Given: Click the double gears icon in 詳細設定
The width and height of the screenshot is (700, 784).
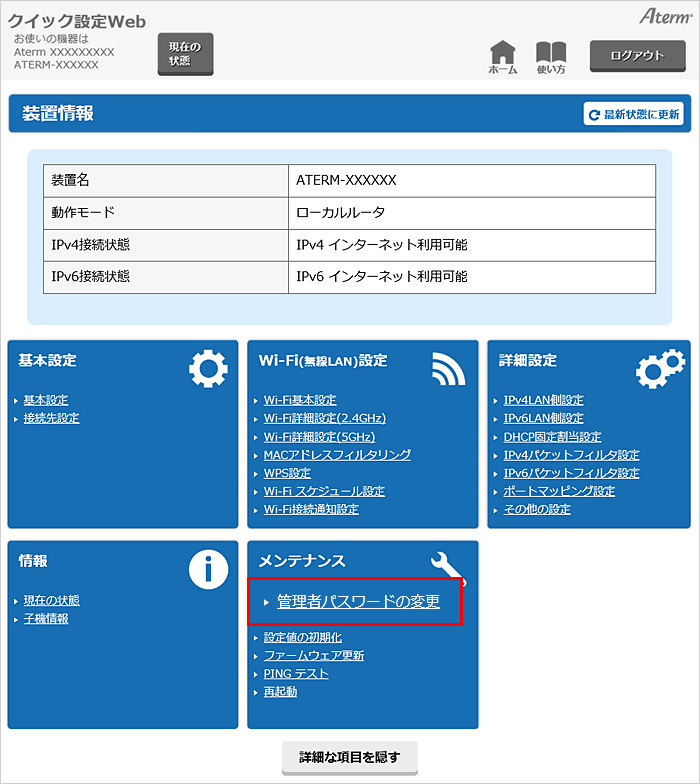Looking at the screenshot, I should [660, 370].
